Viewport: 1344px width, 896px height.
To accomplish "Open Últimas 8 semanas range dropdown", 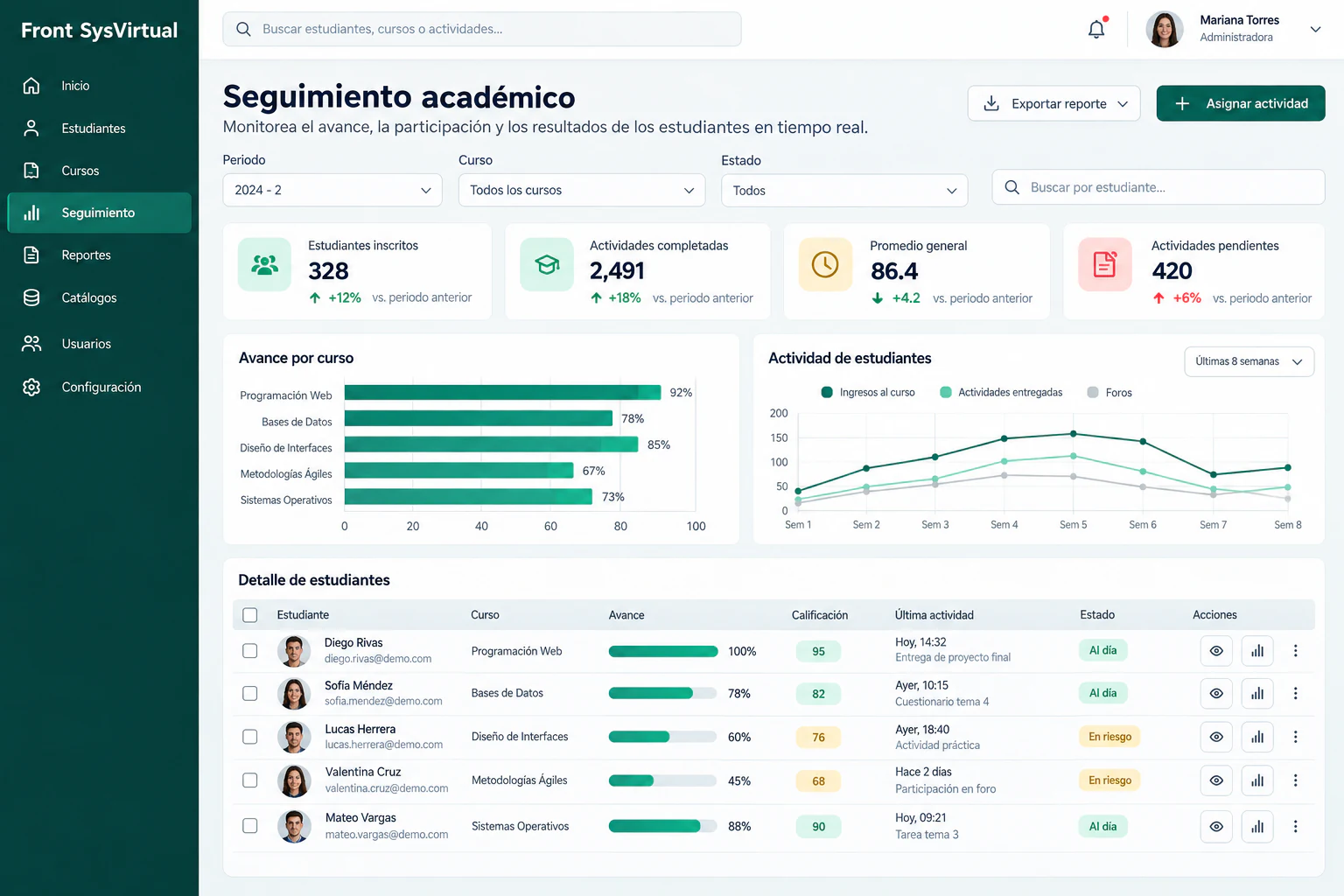I will click(1249, 361).
